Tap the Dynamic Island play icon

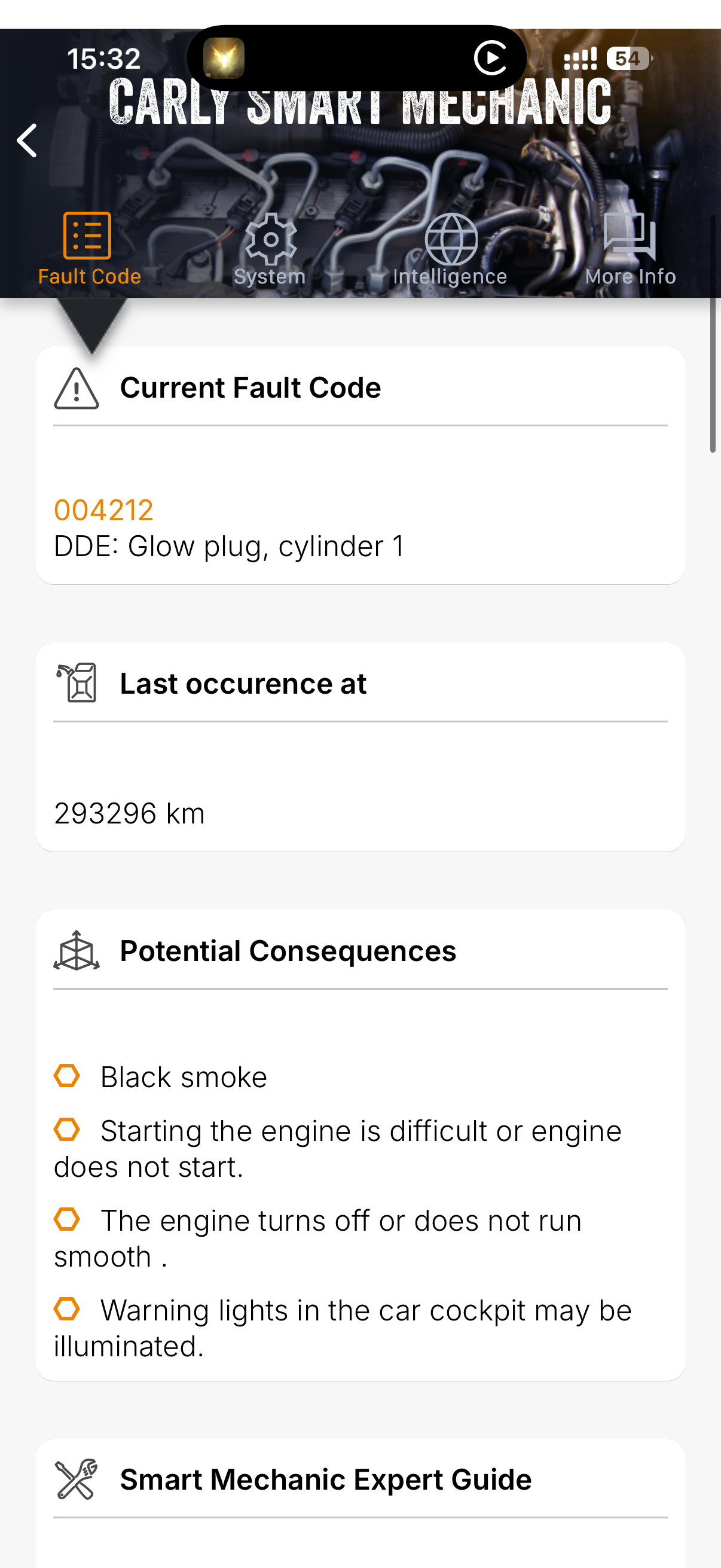click(490, 59)
